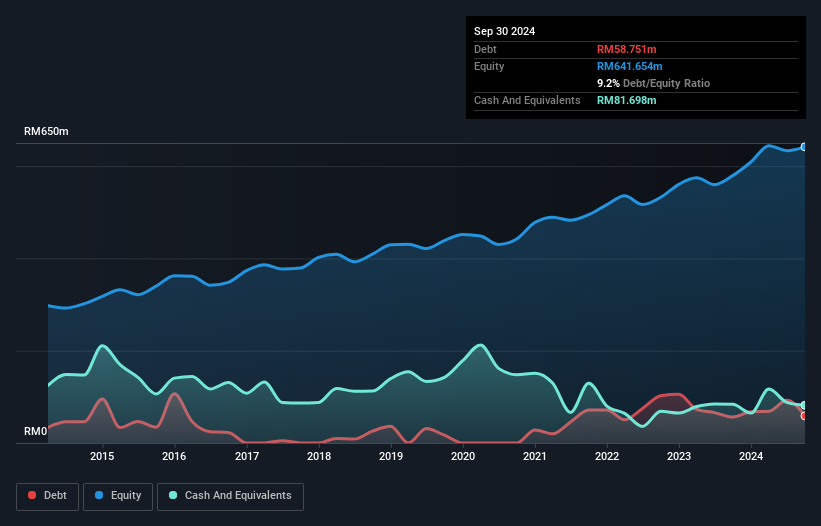
Task: Click the 2023 x-axis label
Action: tap(679, 456)
